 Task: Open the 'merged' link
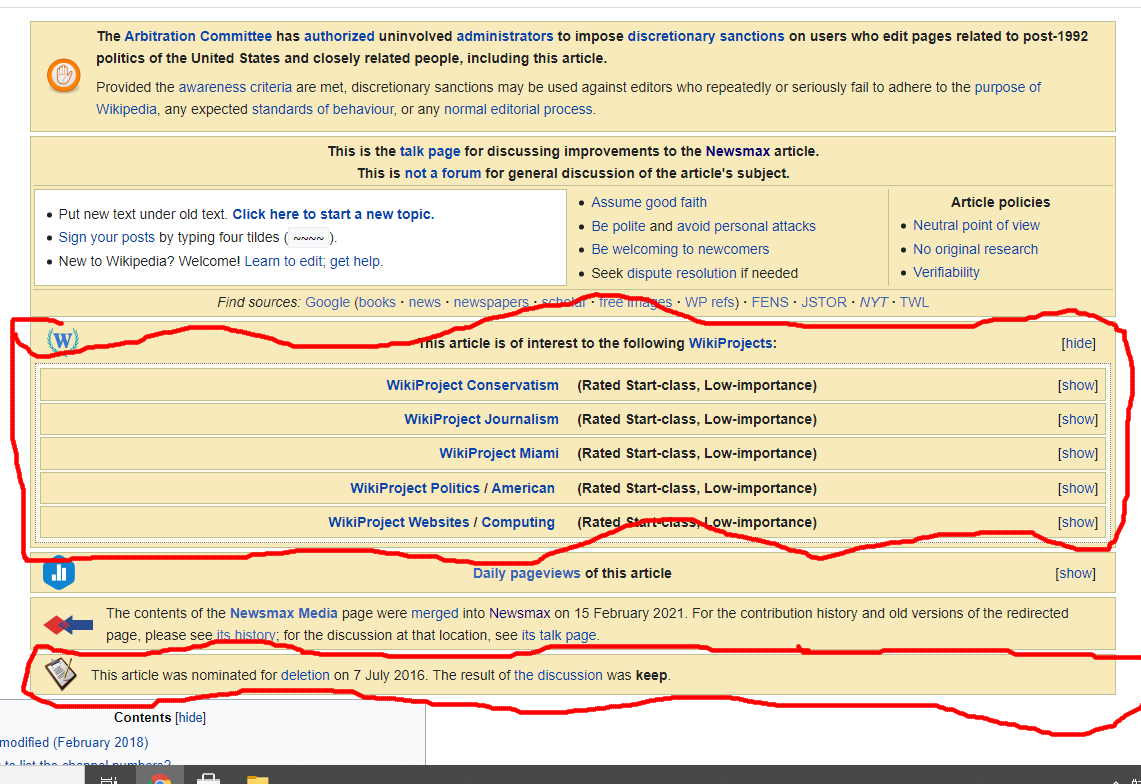[x=434, y=614]
